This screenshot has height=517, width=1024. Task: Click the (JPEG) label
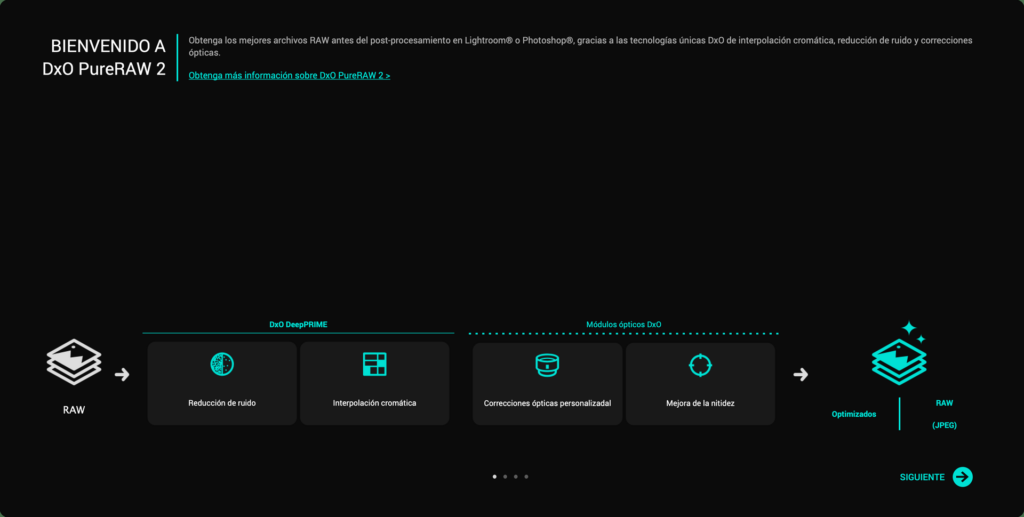click(x=944, y=426)
